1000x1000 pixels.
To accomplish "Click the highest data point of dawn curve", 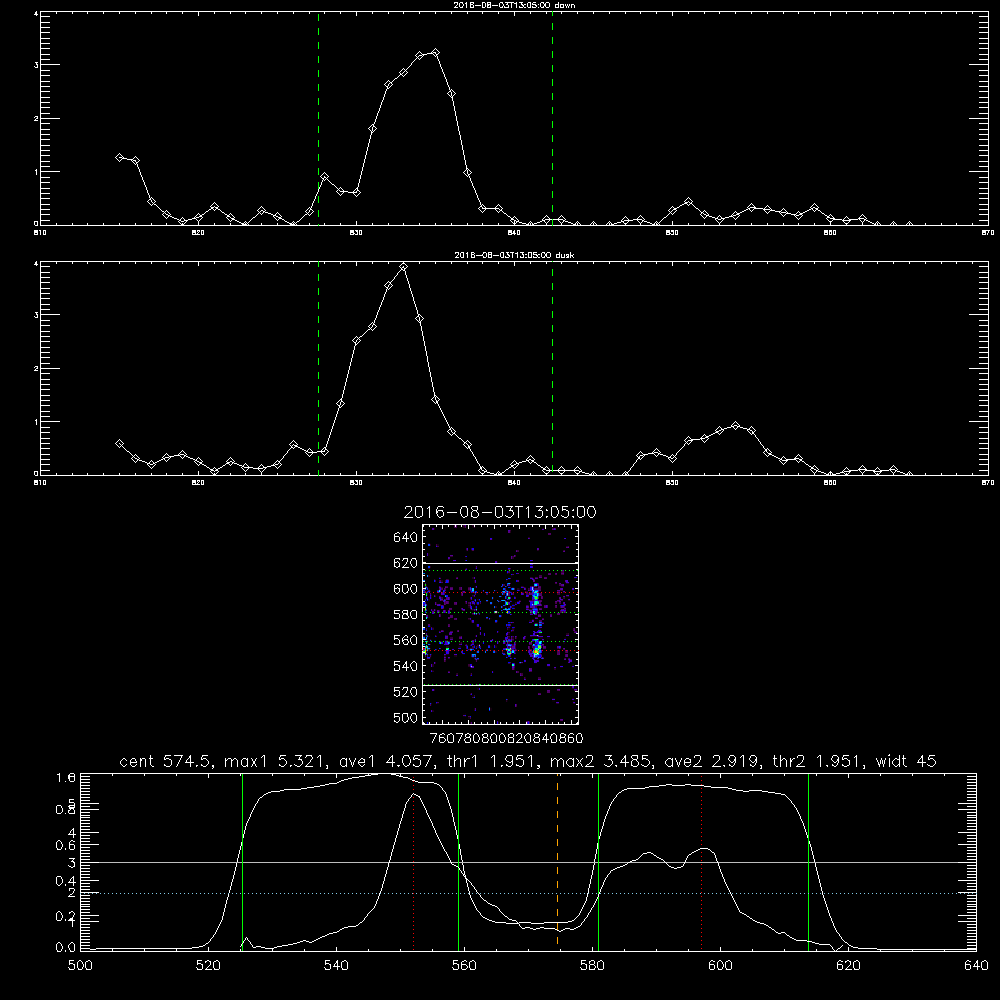I will pyautogui.click(x=435, y=53).
